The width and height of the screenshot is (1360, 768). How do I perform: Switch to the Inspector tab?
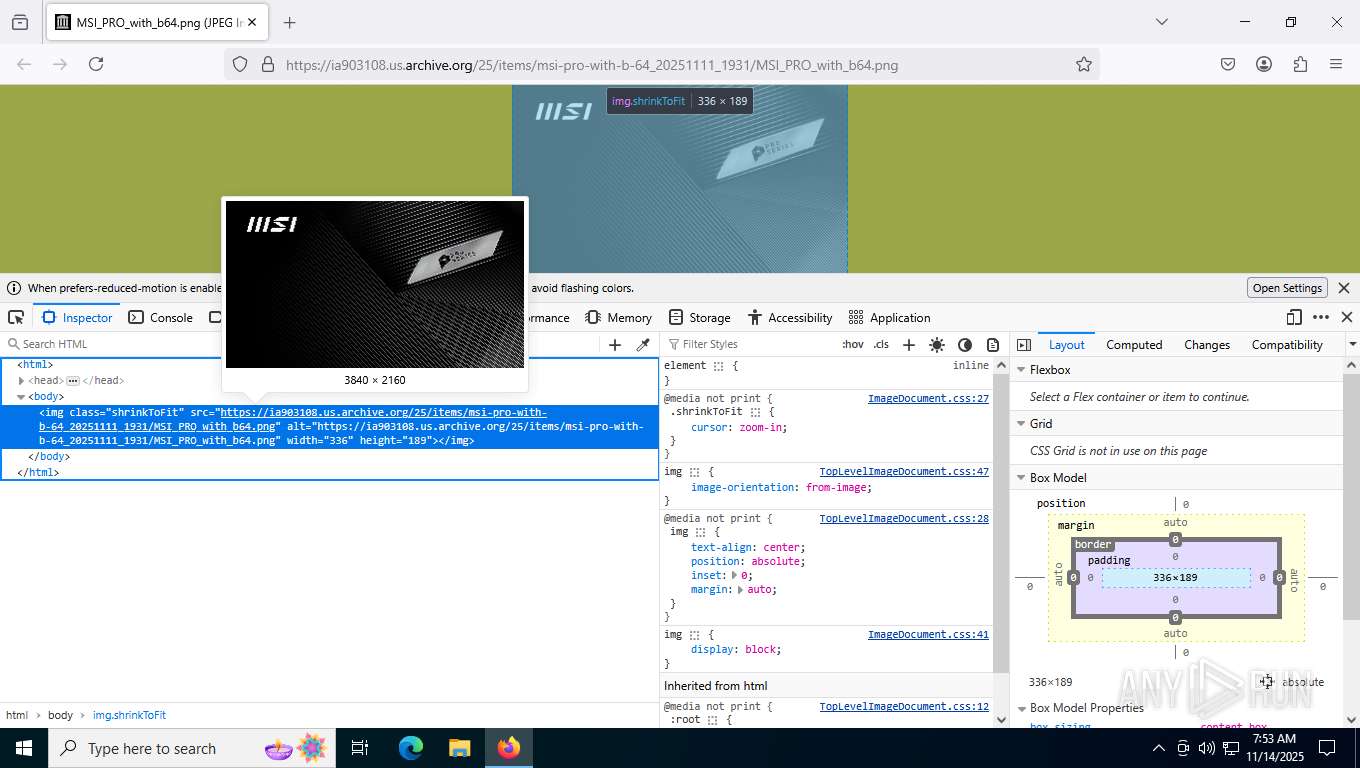(x=77, y=317)
